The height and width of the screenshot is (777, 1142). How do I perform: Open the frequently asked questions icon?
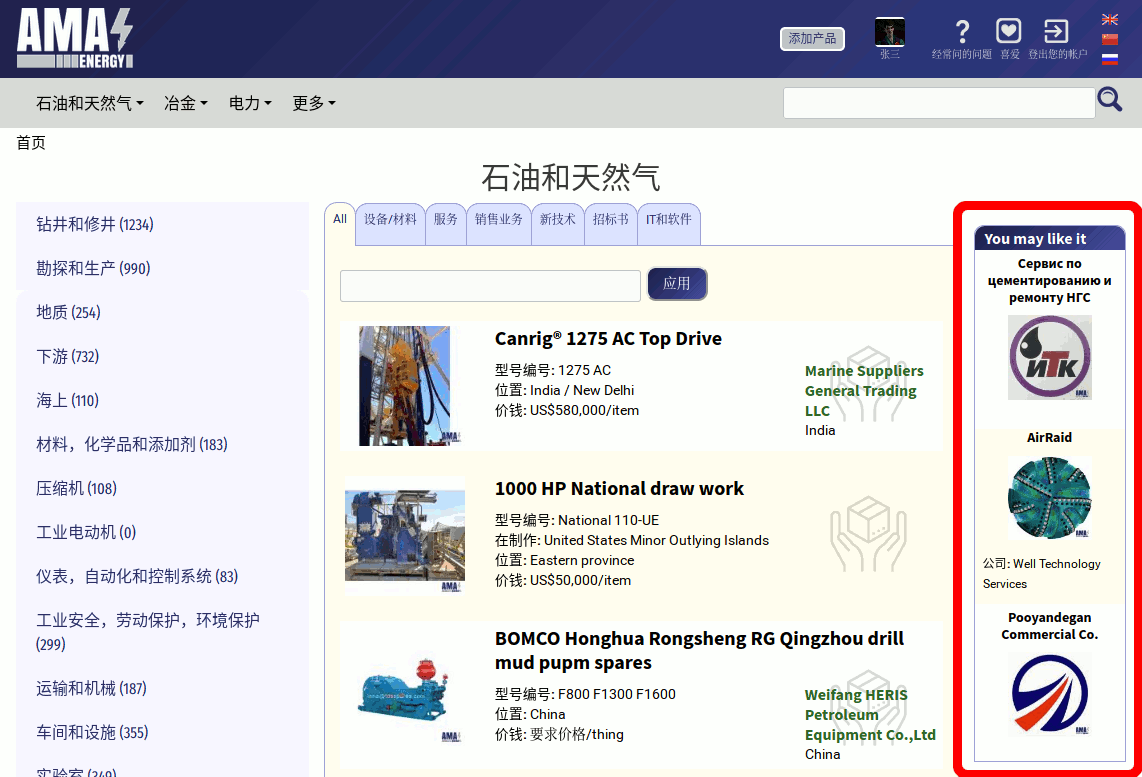point(962,32)
